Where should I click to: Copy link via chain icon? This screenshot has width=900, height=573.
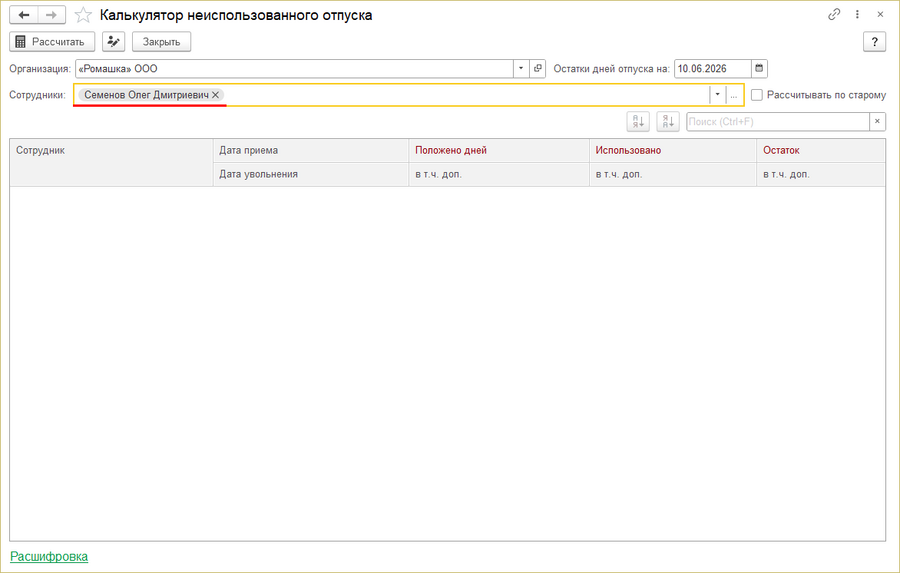(x=834, y=14)
